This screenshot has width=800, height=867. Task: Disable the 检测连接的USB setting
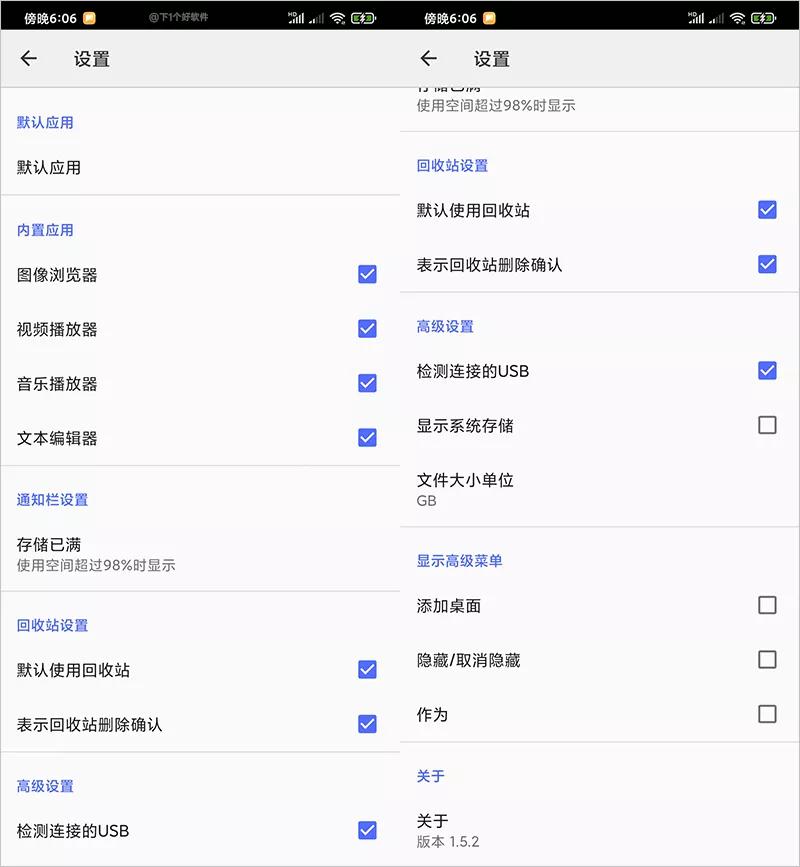coord(767,370)
